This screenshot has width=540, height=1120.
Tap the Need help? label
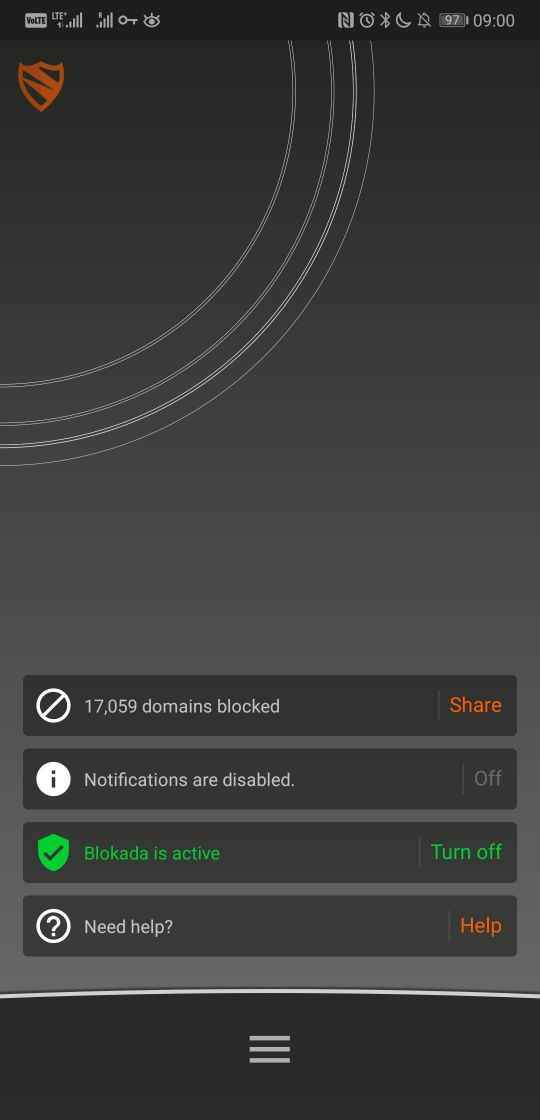(129, 927)
